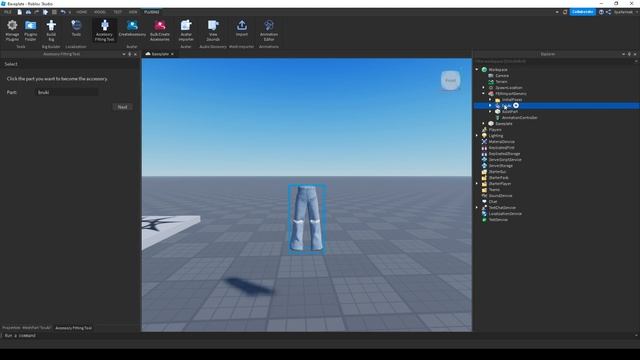Select Players service in Explorer
This screenshot has height=360, width=640.
click(495, 130)
